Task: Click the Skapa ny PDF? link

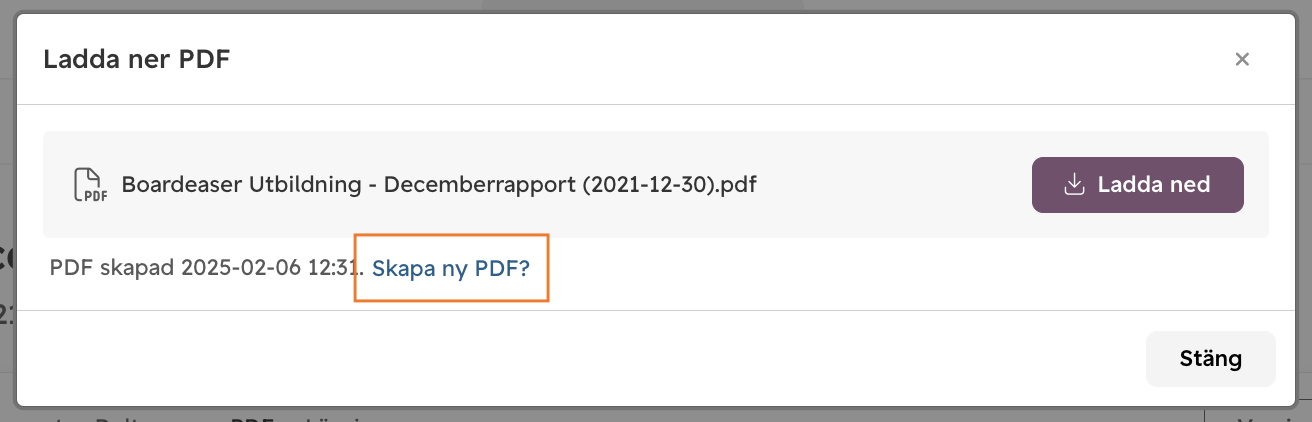Action: [x=451, y=268]
